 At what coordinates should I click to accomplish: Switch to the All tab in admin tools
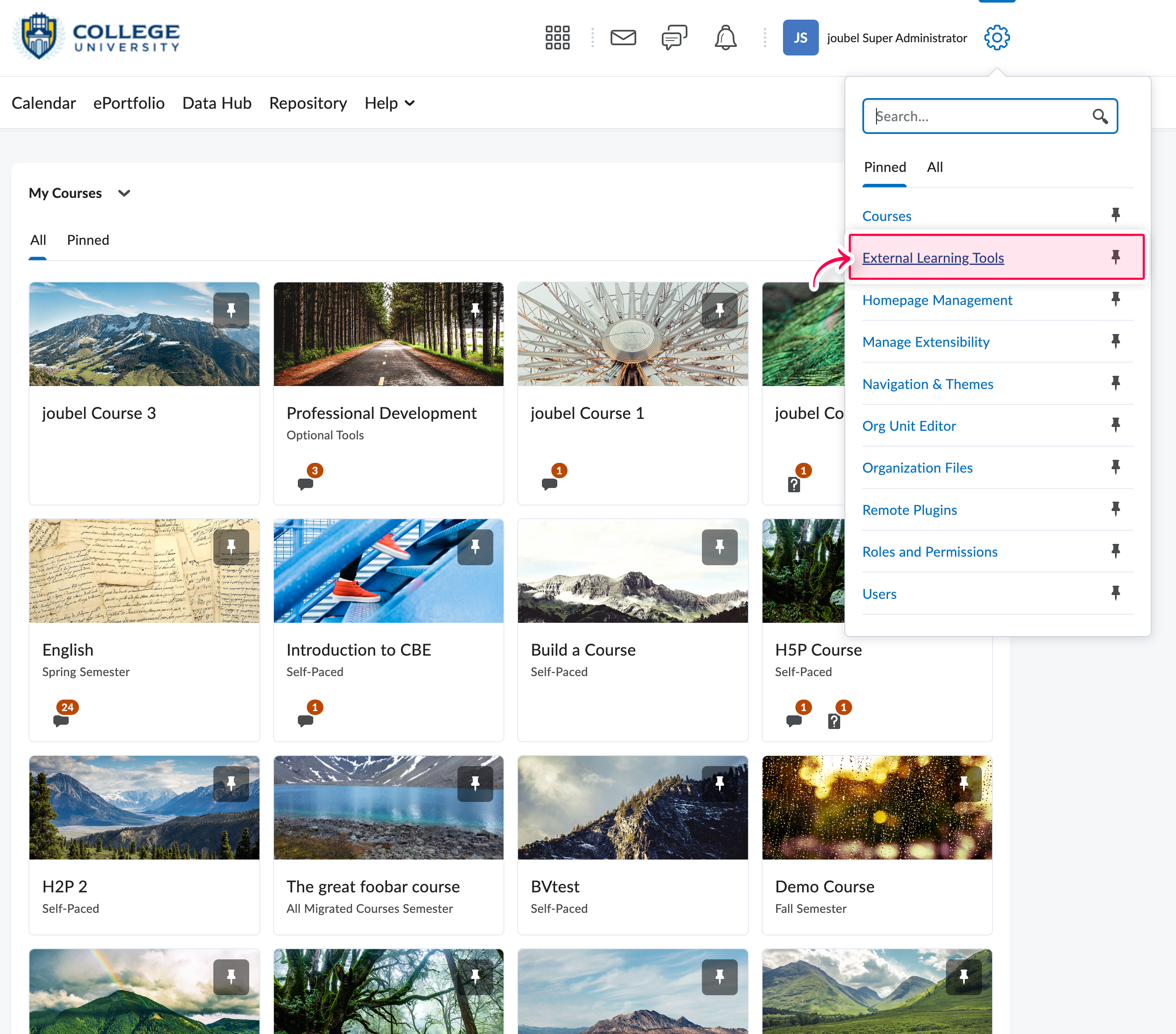pos(934,167)
